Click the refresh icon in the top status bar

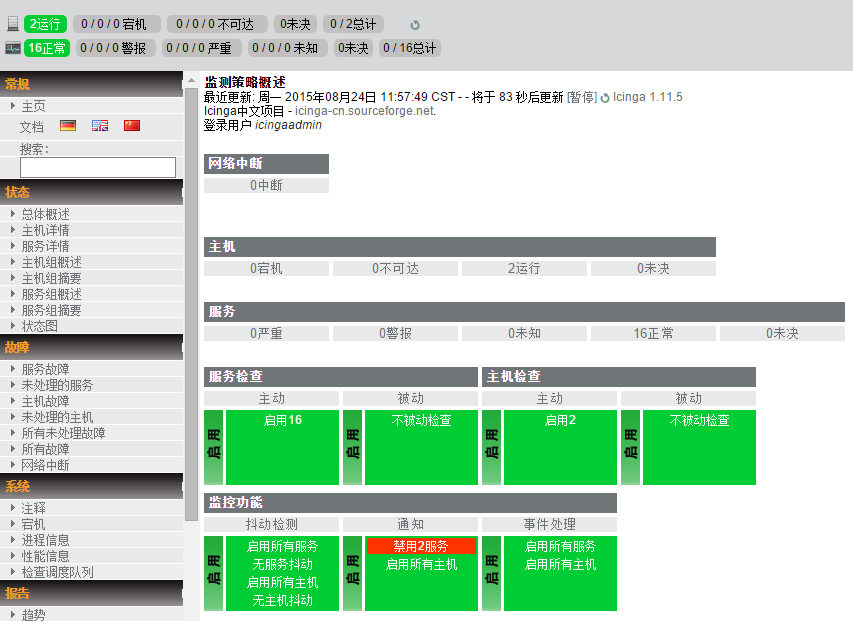pyautogui.click(x=415, y=25)
